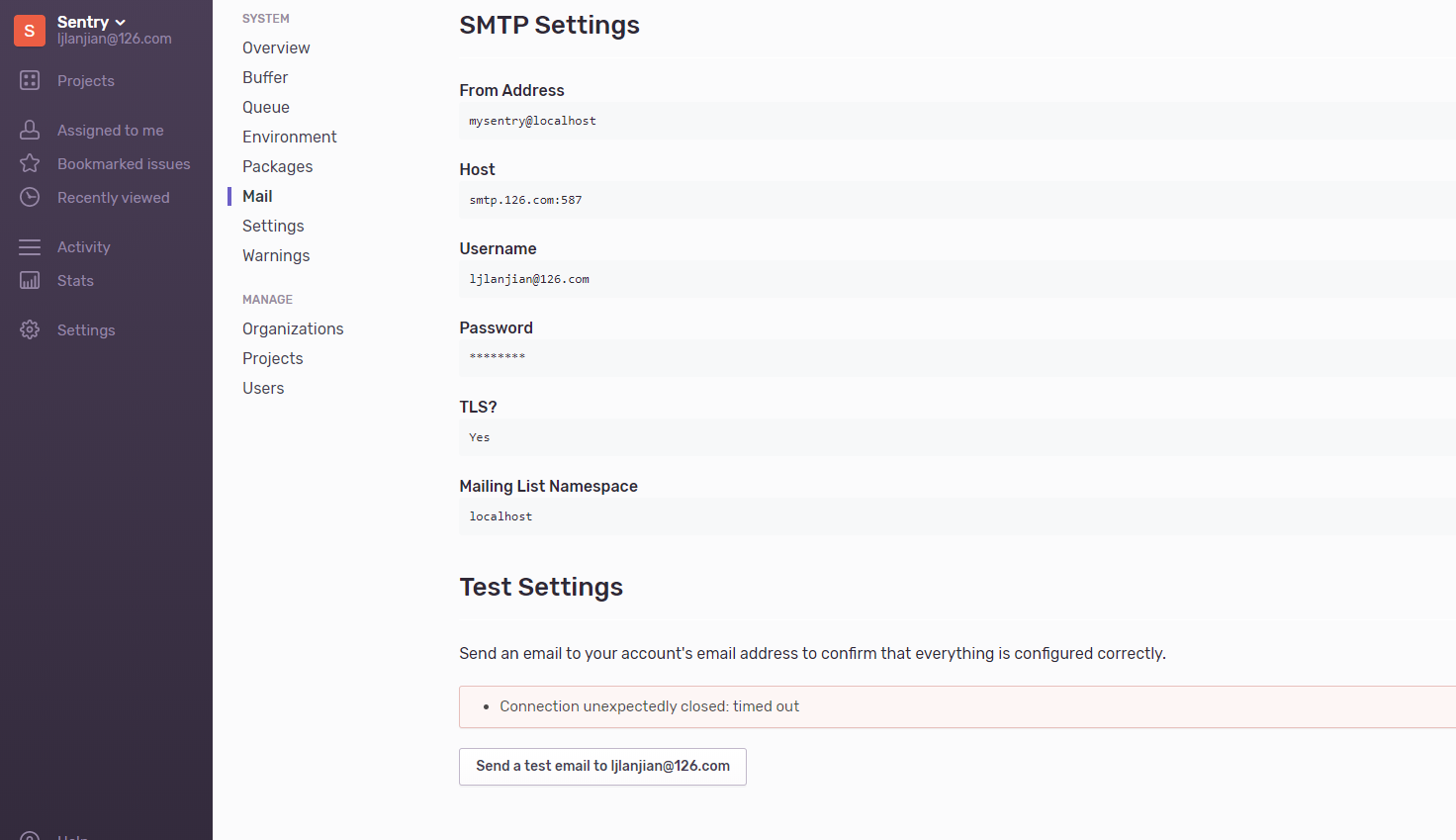Expand the Sentry organization dropdown chevron
The width and height of the screenshot is (1456, 840).
tap(121, 23)
